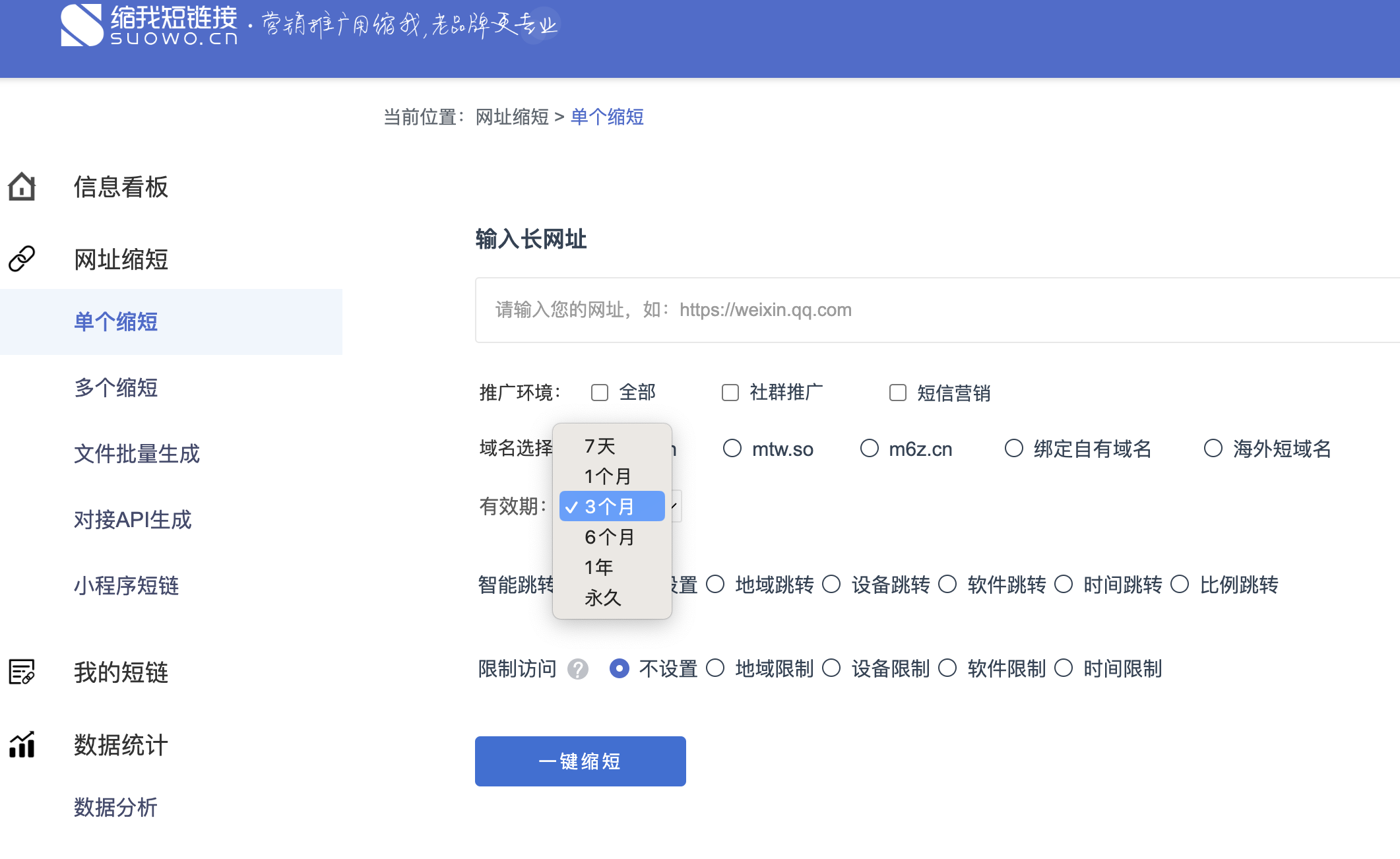Click into the long URL input field
1400x859 pixels.
point(924,310)
